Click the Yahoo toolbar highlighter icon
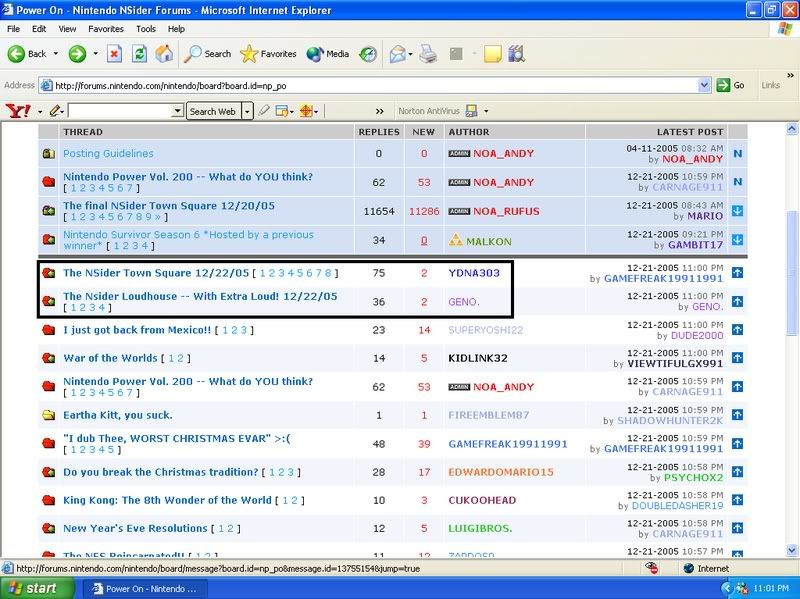 pos(264,111)
